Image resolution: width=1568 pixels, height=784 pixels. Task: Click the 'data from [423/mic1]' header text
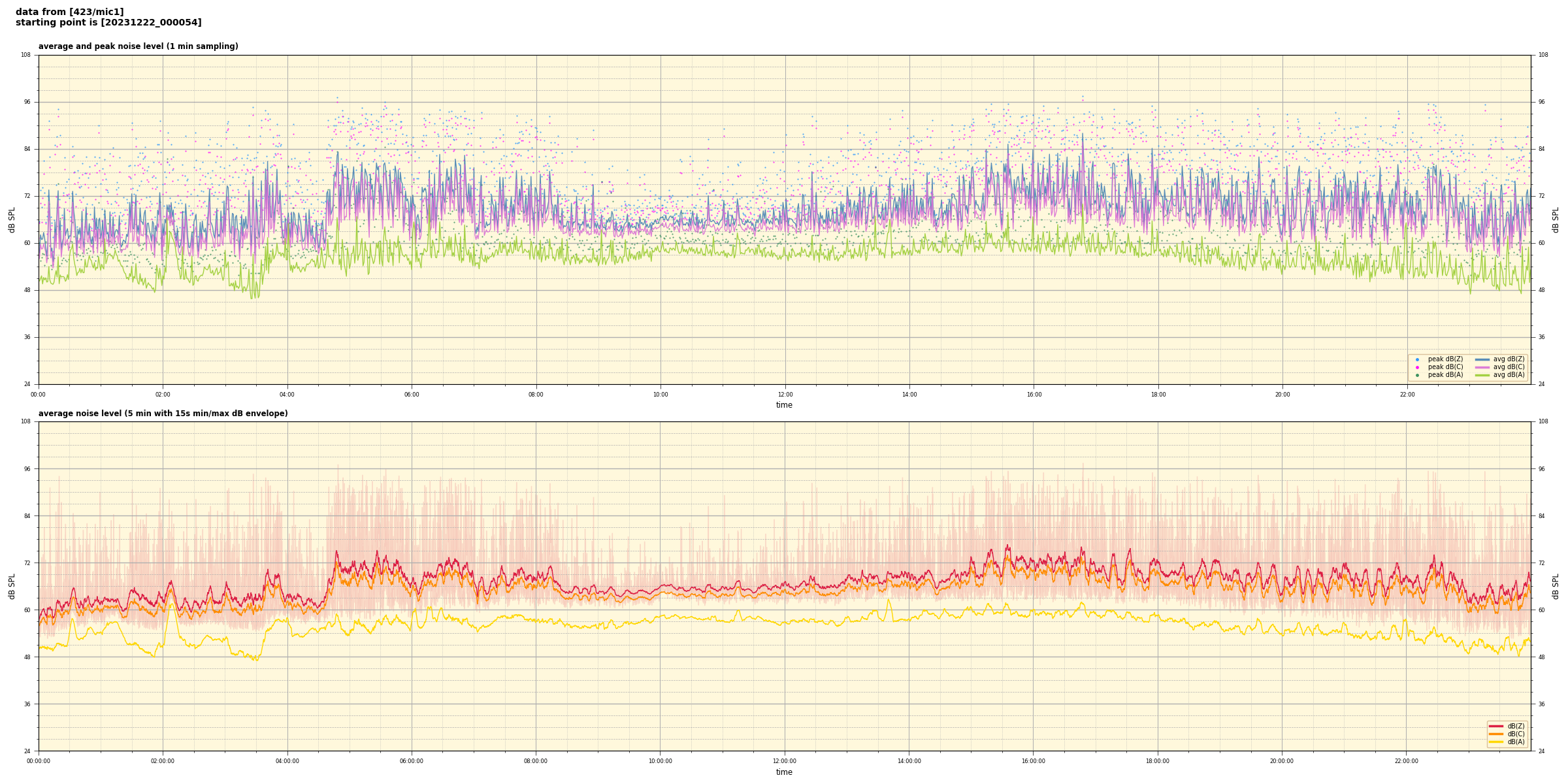[x=69, y=12]
